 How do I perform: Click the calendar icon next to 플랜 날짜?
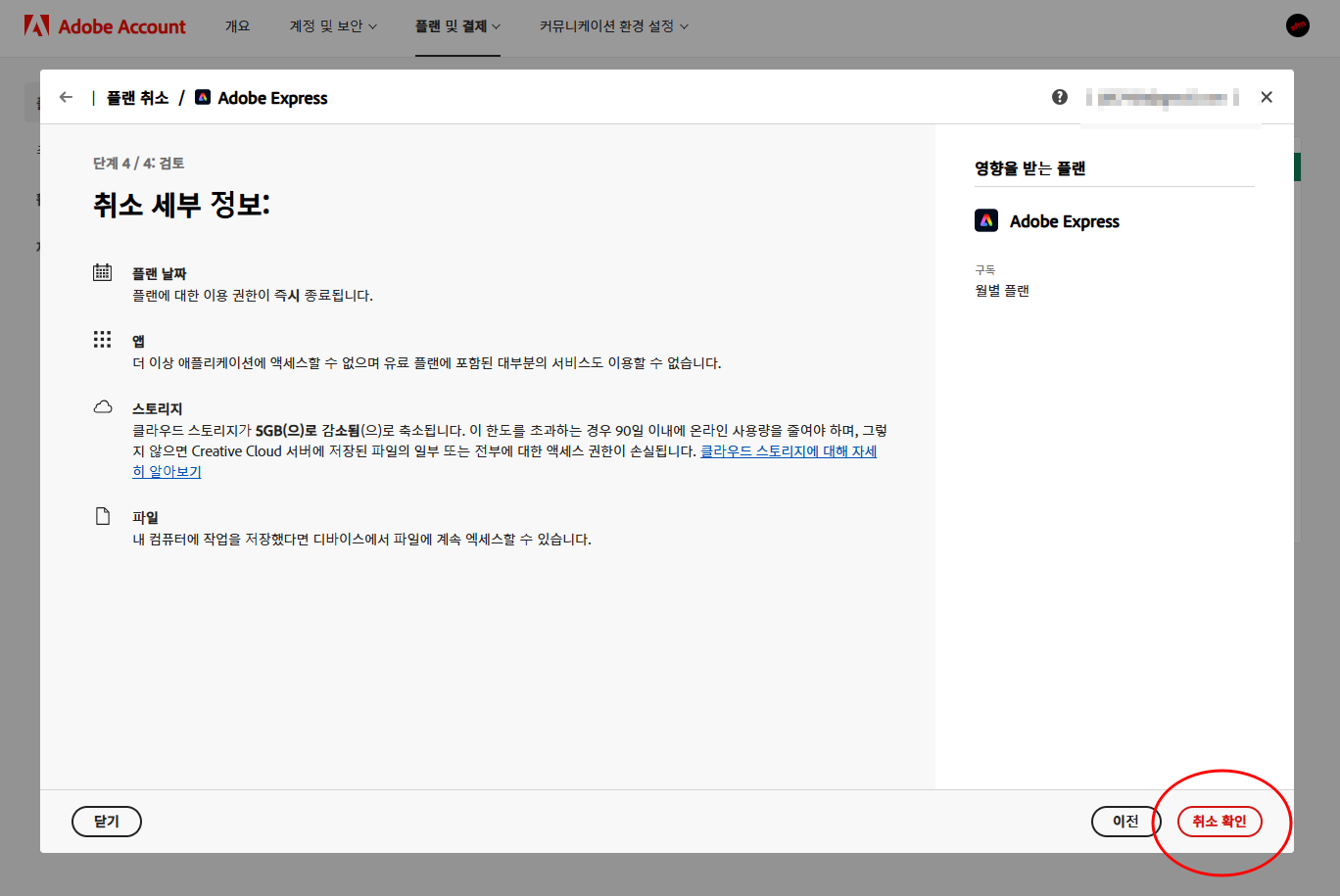(103, 272)
